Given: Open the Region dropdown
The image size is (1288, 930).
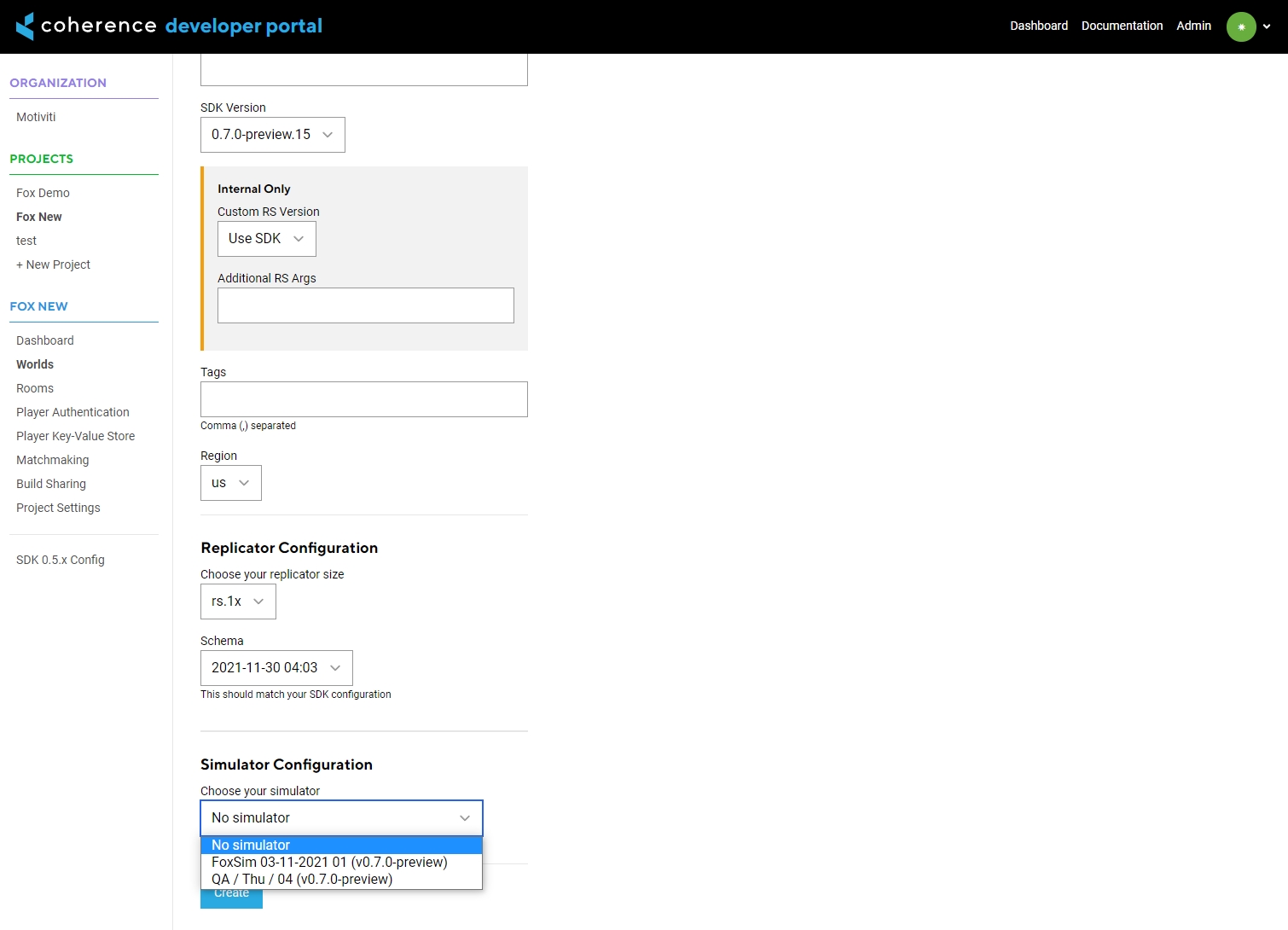Looking at the screenshot, I should click(230, 483).
